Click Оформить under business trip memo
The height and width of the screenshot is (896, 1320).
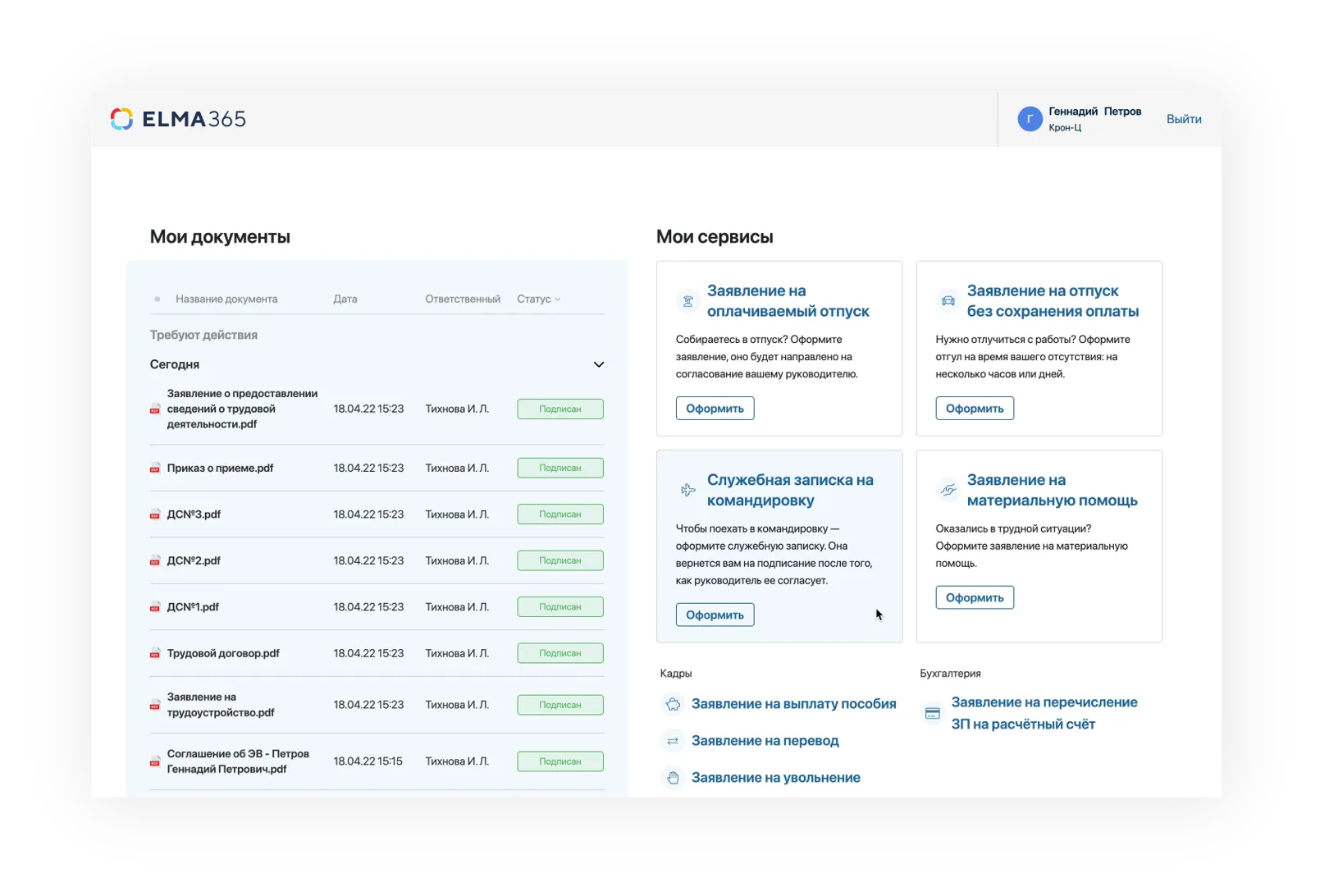[715, 615]
